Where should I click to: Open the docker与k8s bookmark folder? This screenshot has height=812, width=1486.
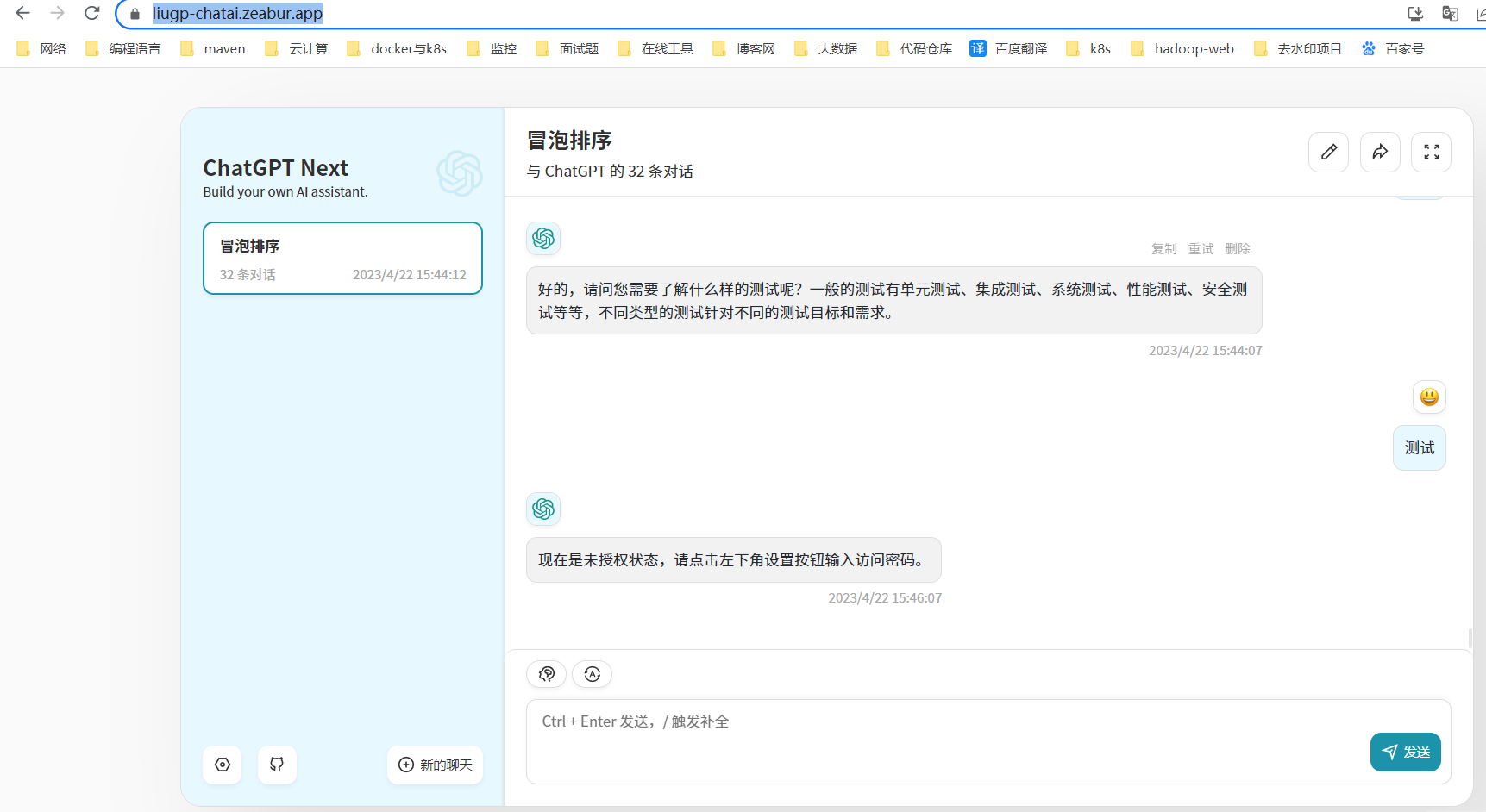(x=397, y=48)
